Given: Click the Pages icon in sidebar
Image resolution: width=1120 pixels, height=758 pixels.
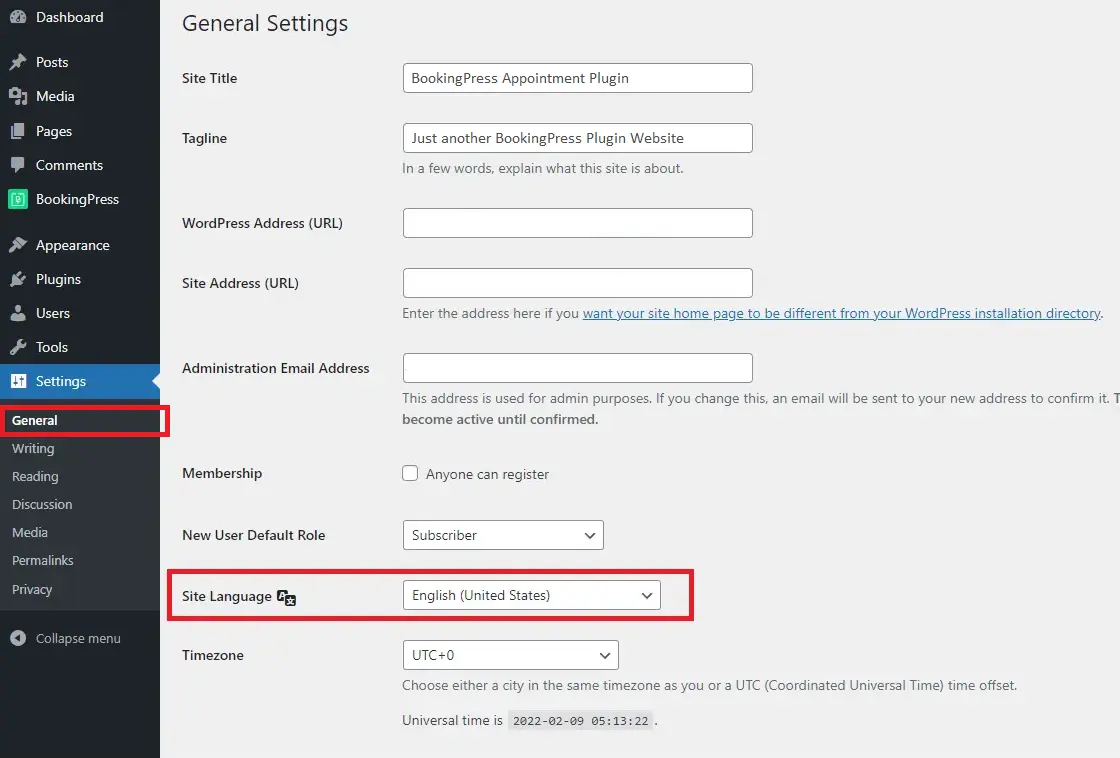Looking at the screenshot, I should [18, 131].
